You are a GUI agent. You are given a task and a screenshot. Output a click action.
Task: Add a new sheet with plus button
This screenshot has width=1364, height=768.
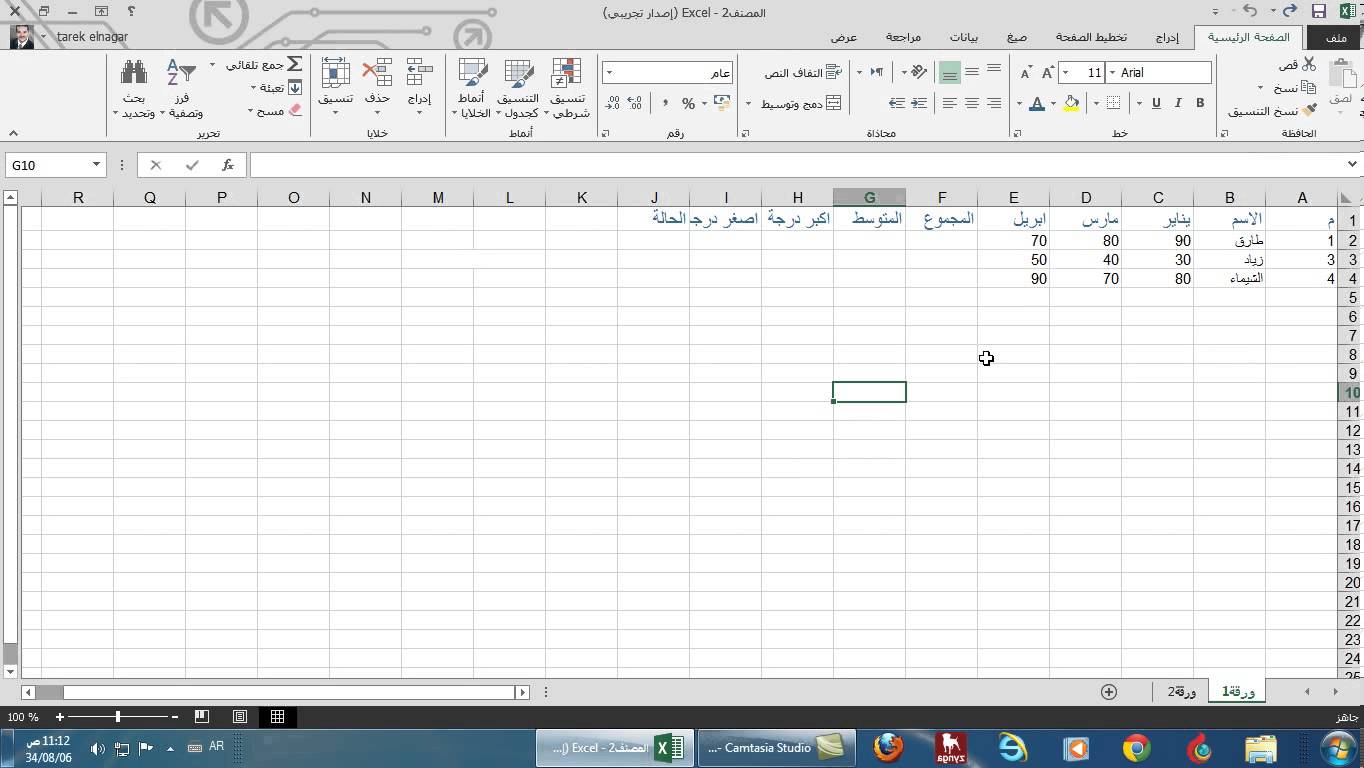[1108, 691]
